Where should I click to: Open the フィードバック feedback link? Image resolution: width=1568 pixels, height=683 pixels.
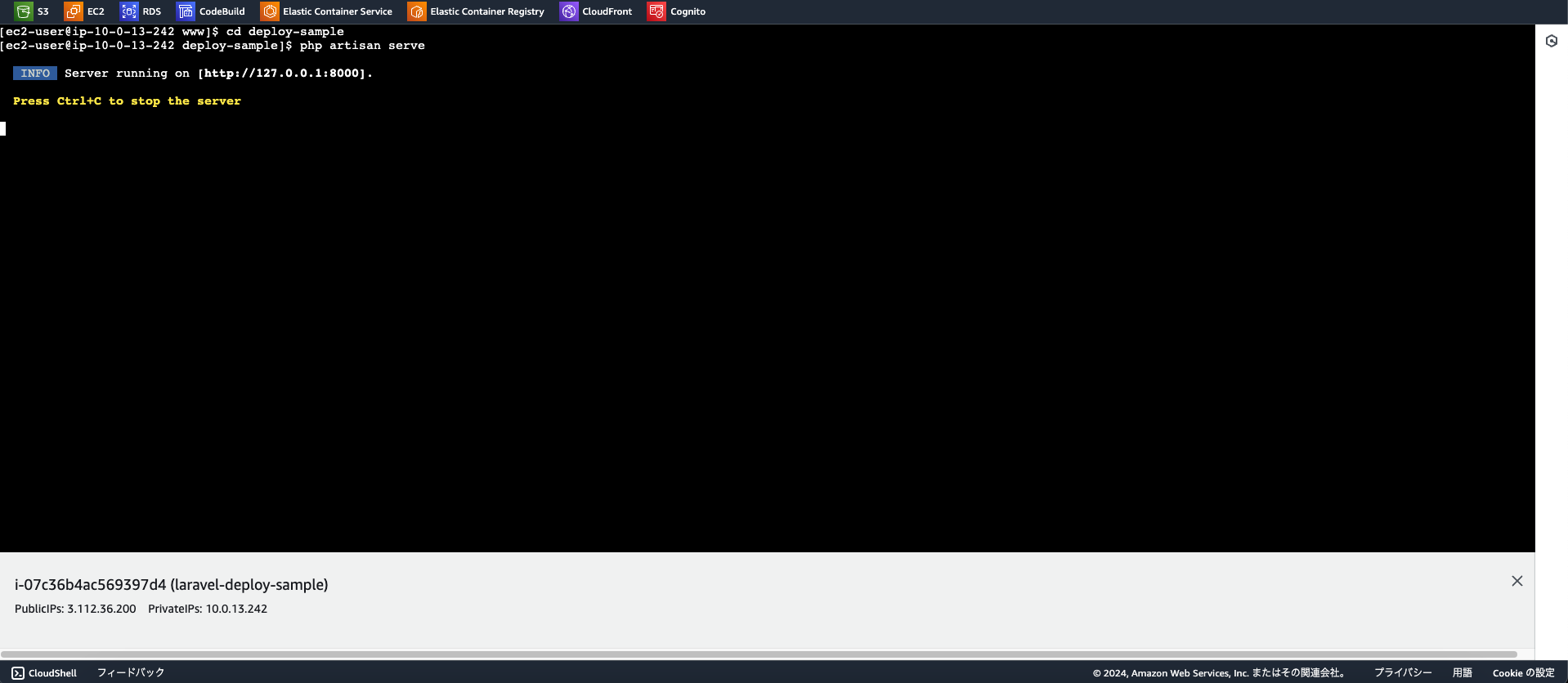click(x=131, y=672)
